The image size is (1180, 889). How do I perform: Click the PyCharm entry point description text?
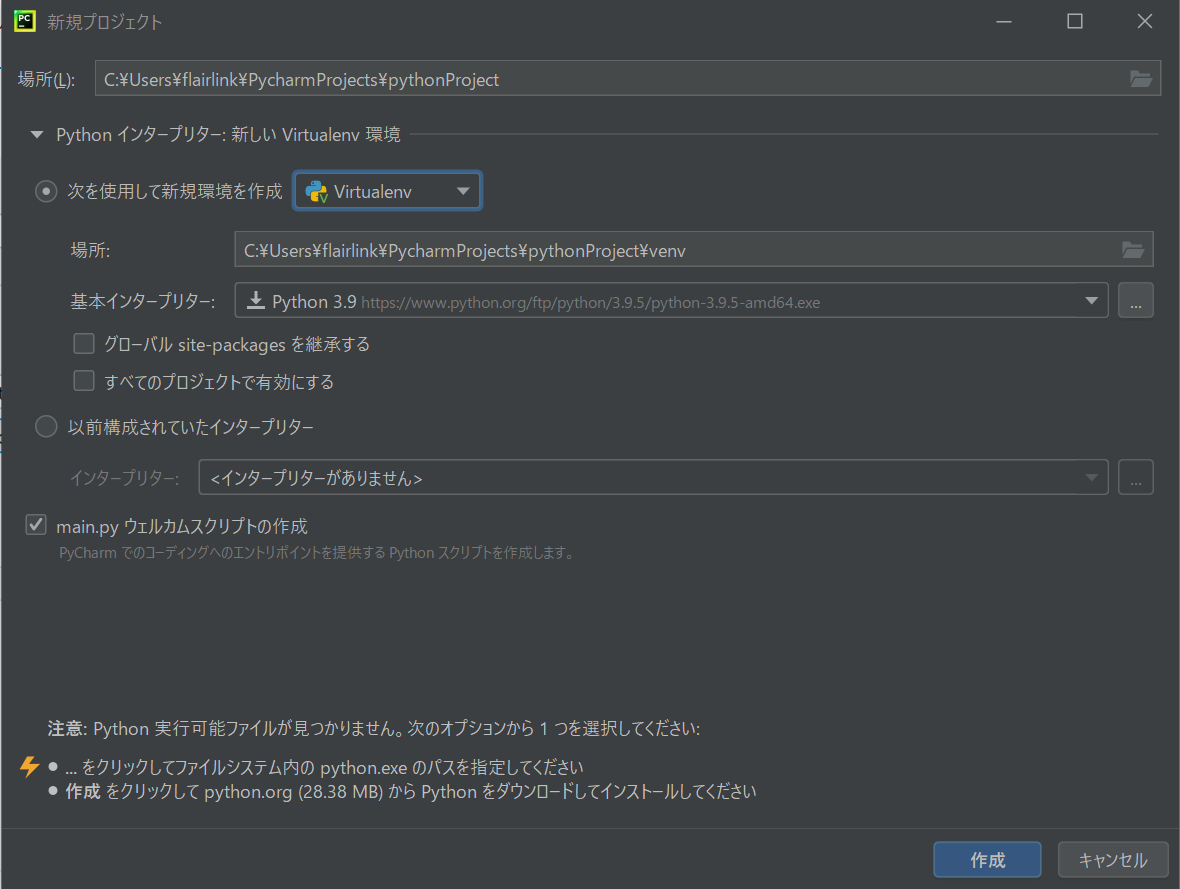click(318, 553)
